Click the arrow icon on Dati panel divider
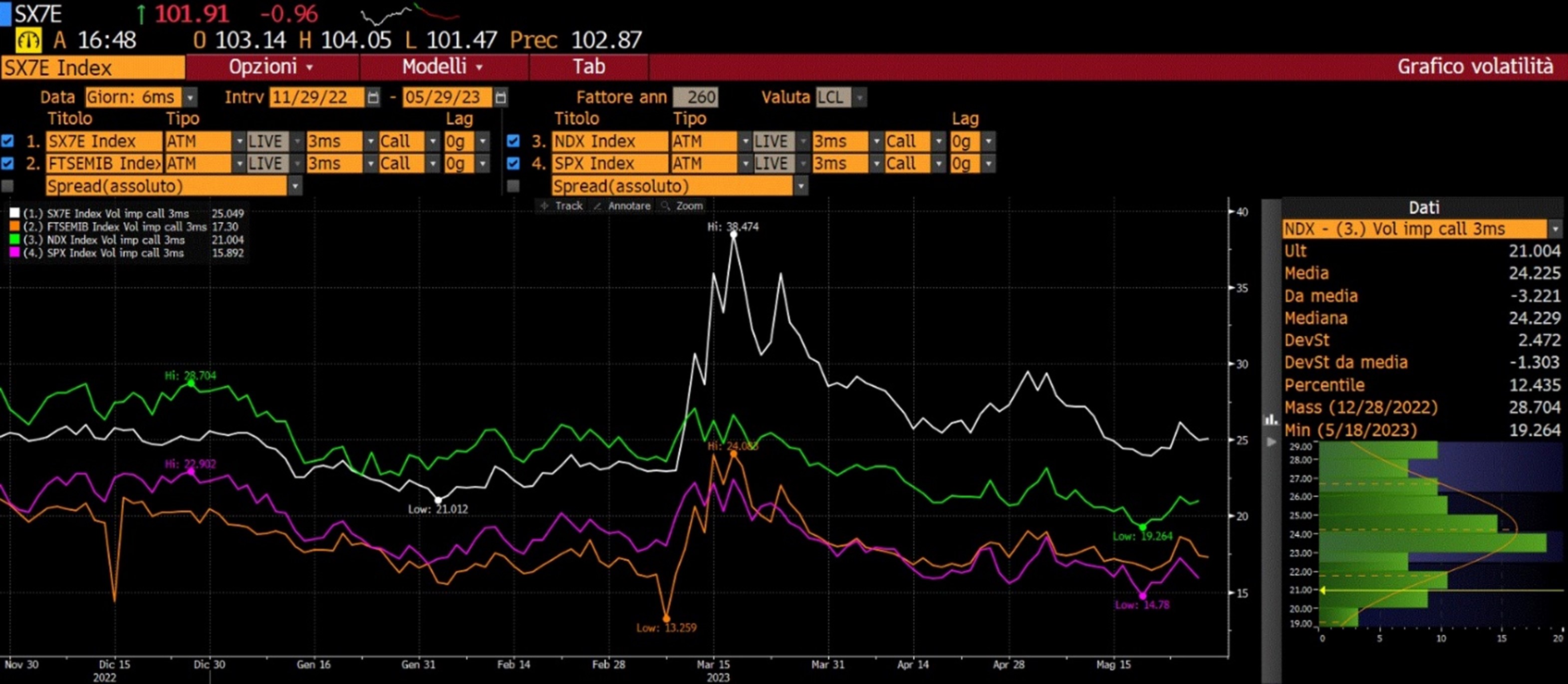Viewport: 1568px width, 684px height. tap(1271, 442)
